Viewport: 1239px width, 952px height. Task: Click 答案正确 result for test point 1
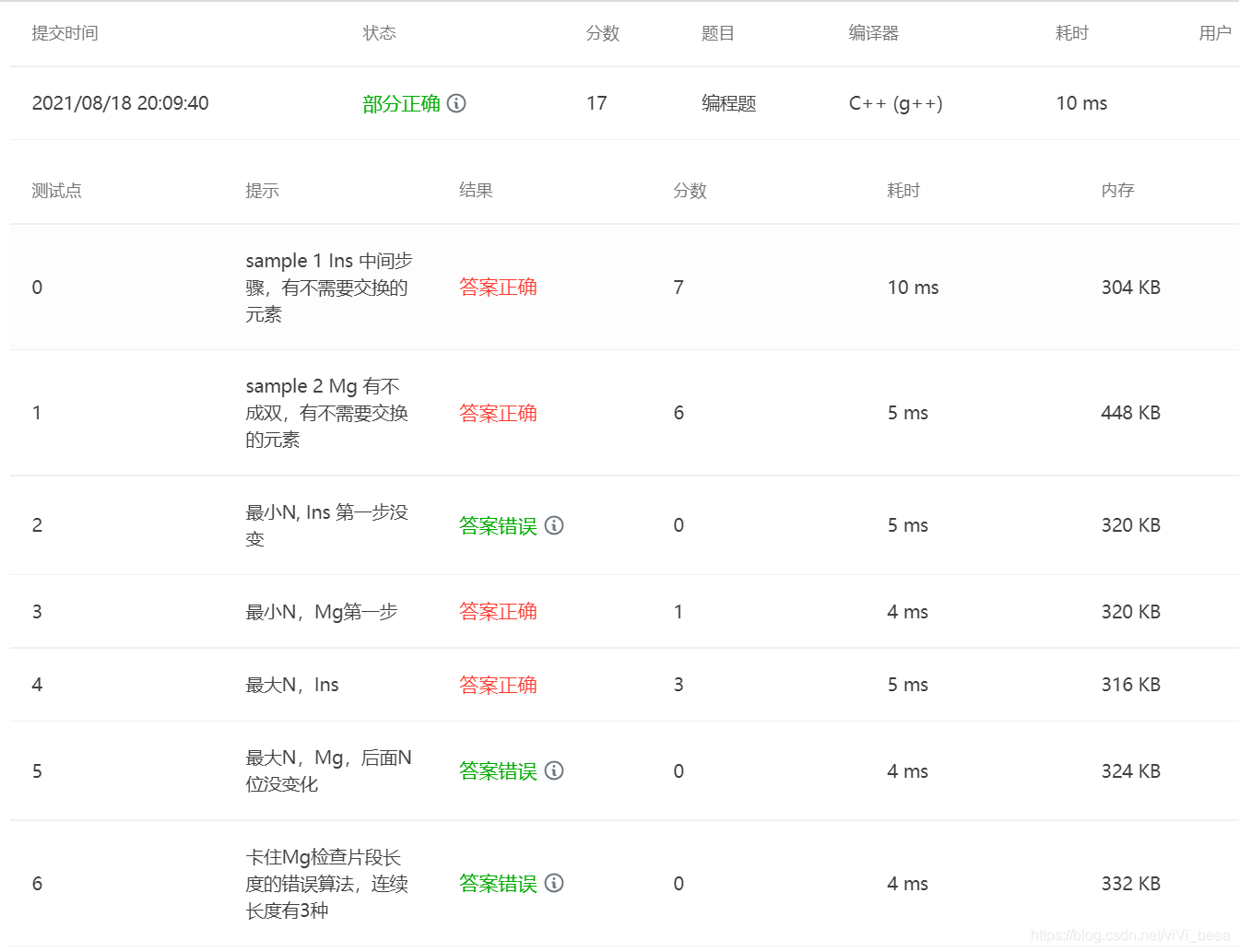pos(498,413)
